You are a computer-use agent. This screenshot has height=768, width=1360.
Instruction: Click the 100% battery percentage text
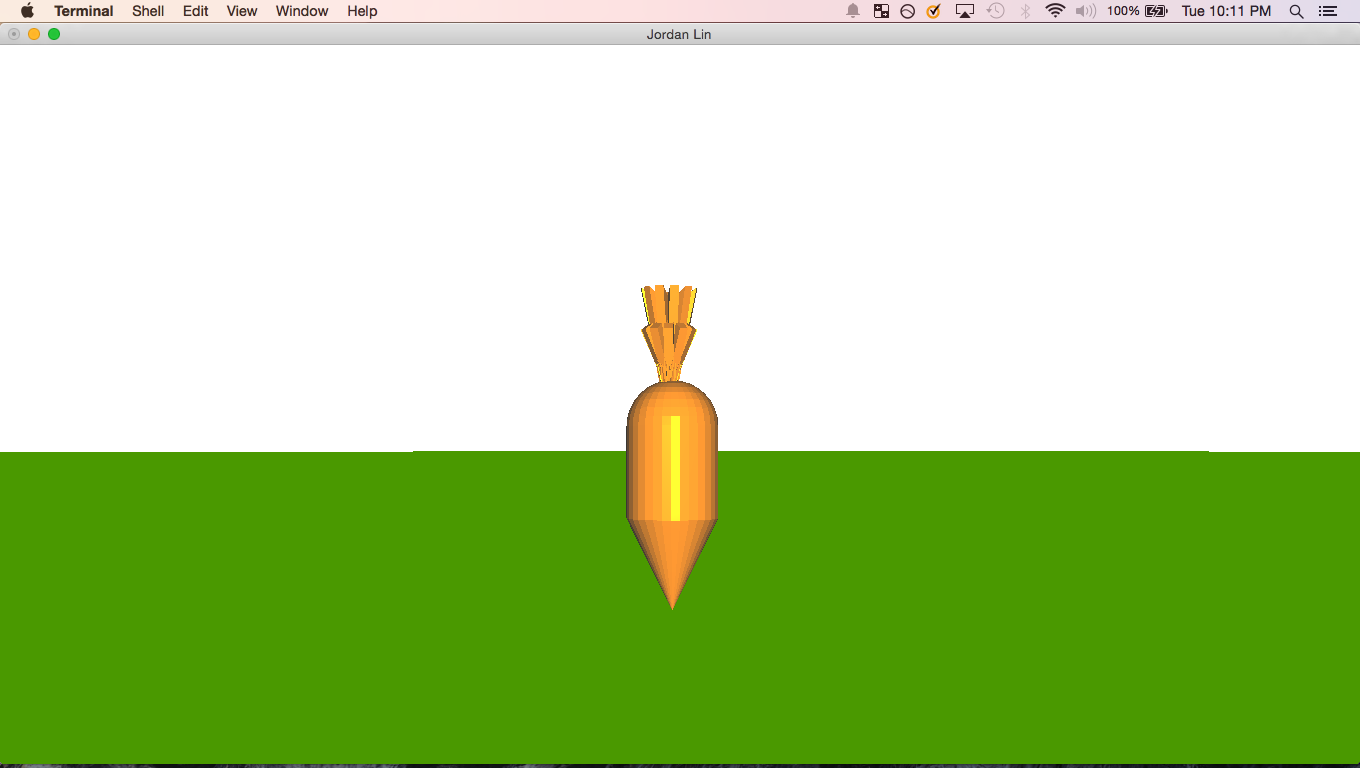(1123, 11)
